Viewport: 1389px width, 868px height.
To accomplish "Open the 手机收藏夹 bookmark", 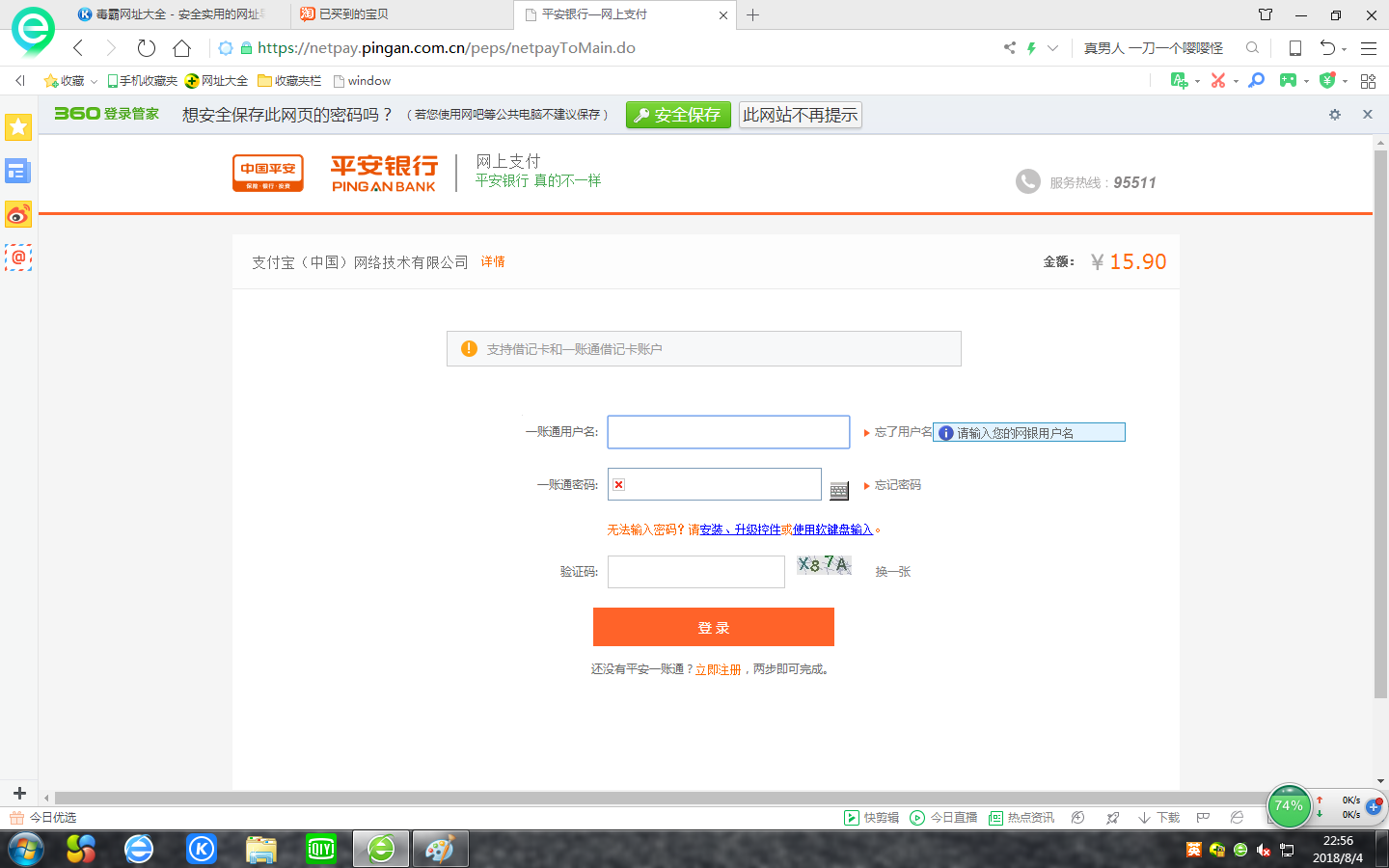I will (142, 81).
